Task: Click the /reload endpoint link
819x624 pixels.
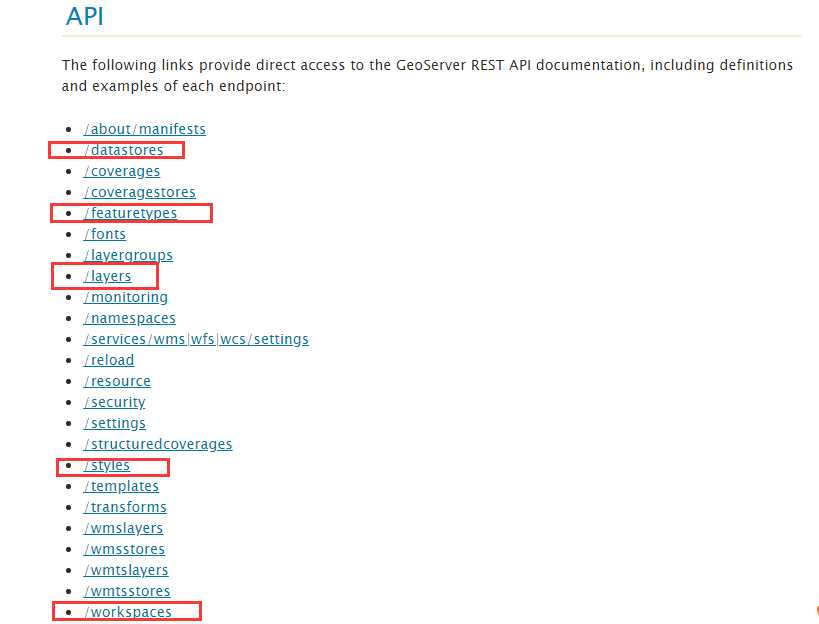Action: coord(109,360)
